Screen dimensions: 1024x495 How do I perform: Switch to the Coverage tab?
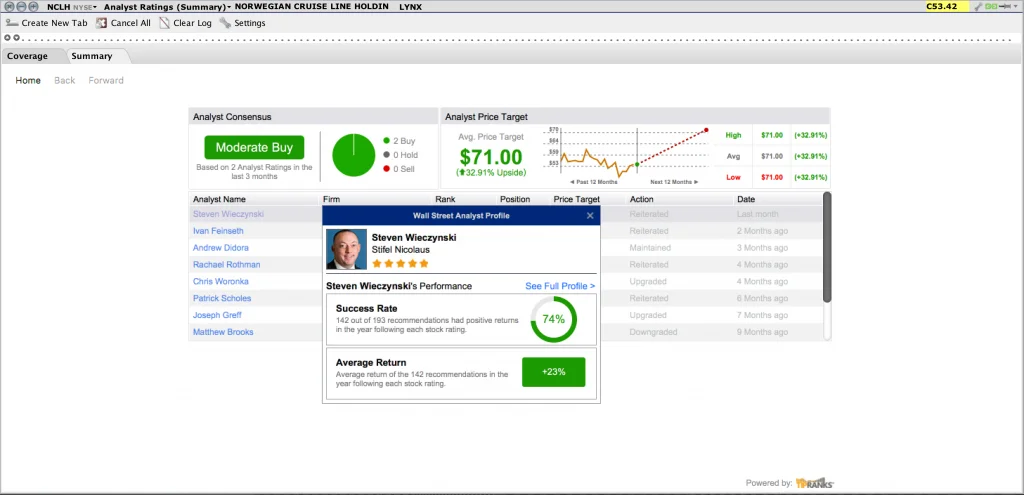(x=27, y=56)
